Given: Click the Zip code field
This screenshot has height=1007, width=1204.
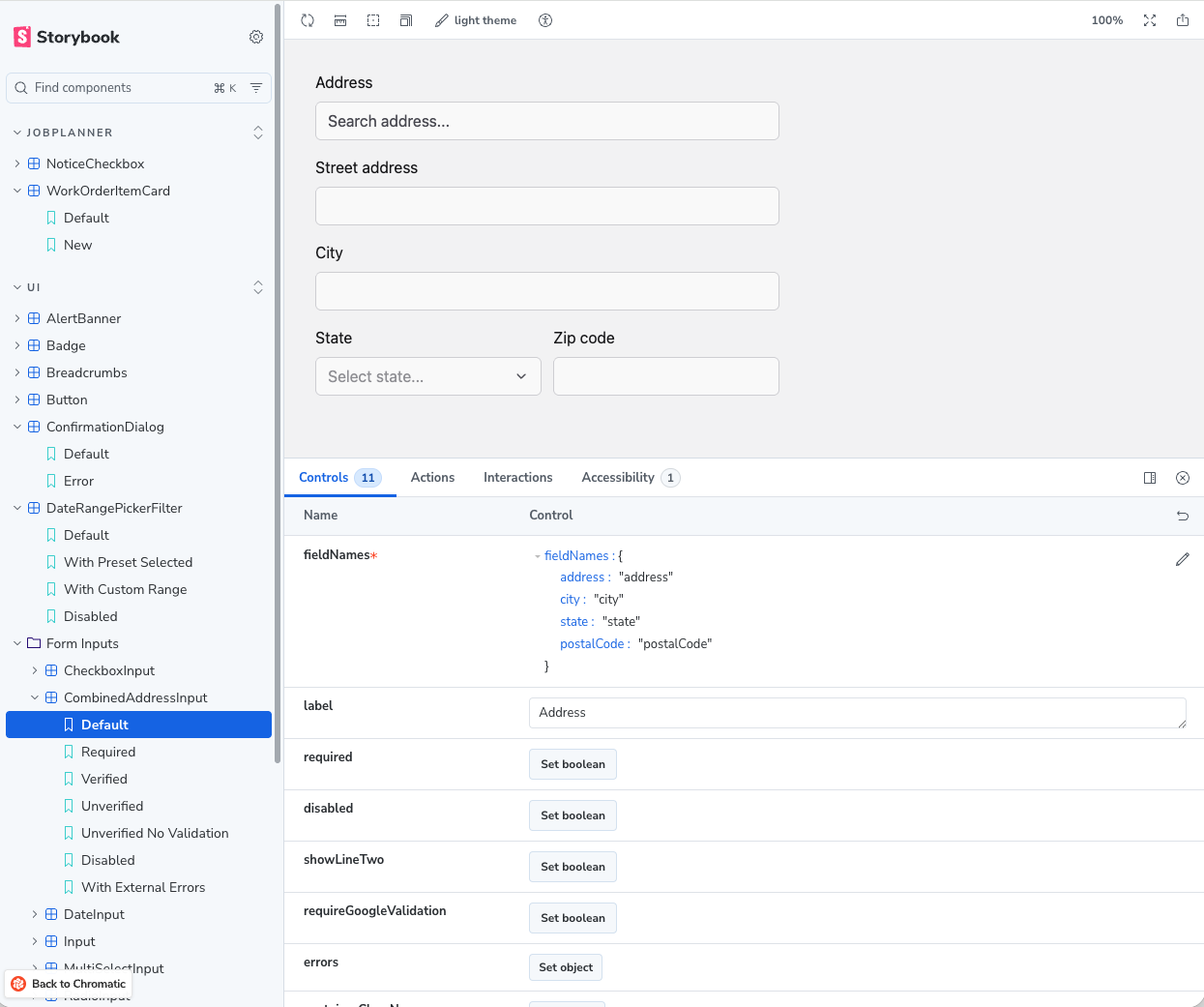Looking at the screenshot, I should (x=666, y=376).
